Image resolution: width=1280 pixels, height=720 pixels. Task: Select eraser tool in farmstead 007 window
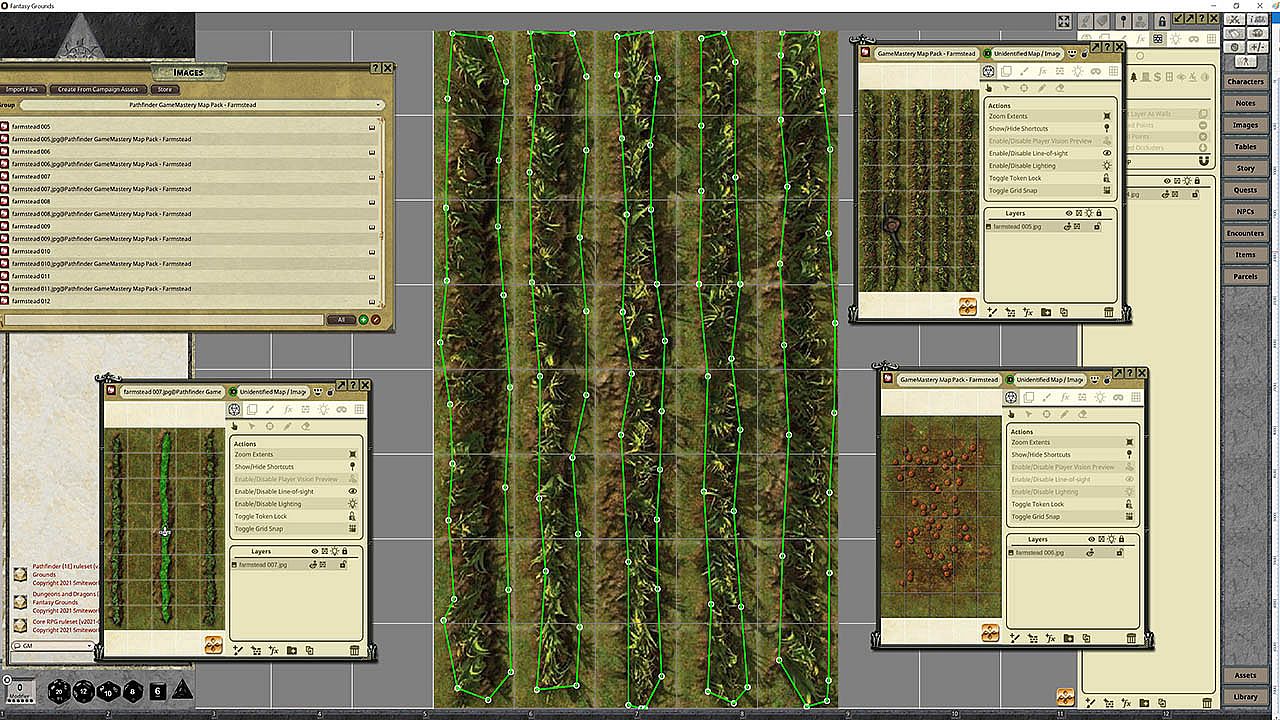[305, 426]
